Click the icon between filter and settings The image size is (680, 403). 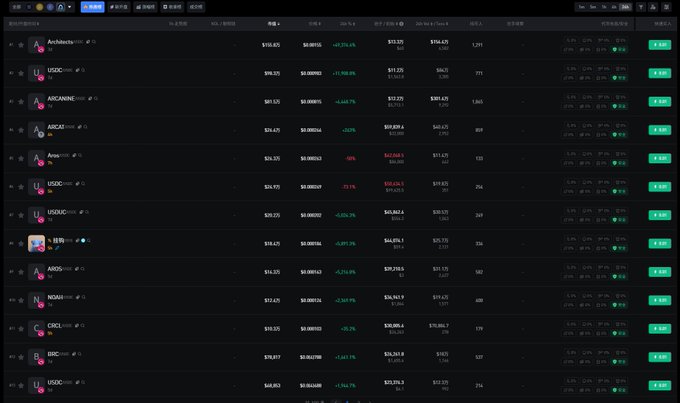tap(654, 7)
